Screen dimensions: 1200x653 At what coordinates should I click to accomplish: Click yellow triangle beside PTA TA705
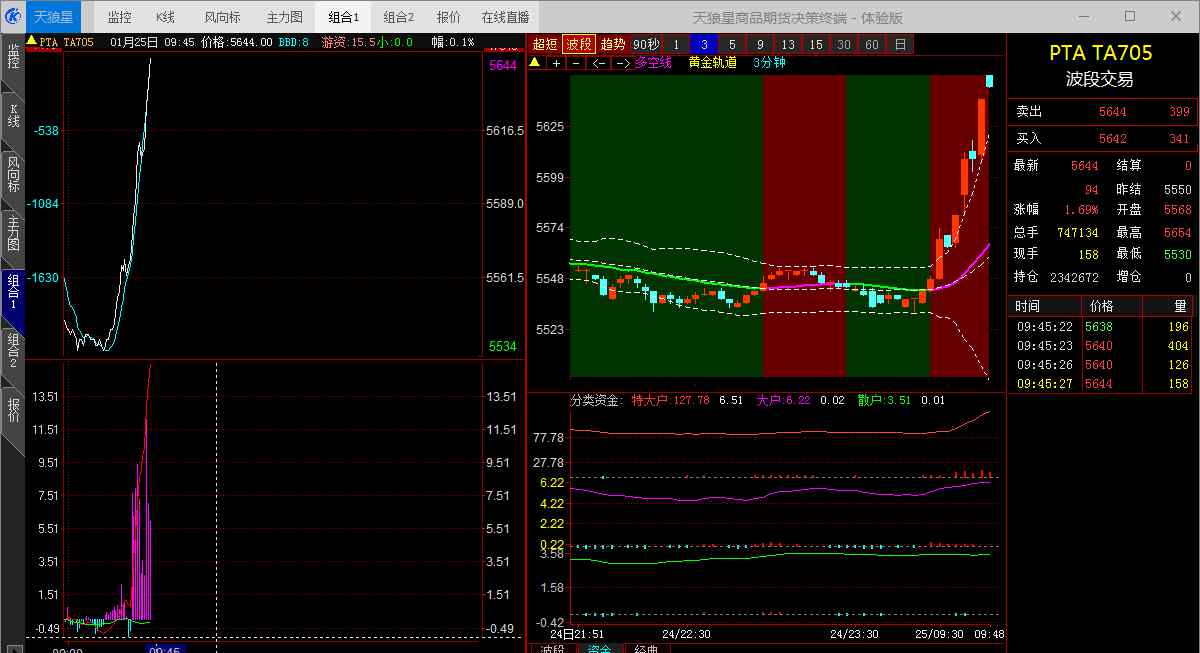point(31,42)
